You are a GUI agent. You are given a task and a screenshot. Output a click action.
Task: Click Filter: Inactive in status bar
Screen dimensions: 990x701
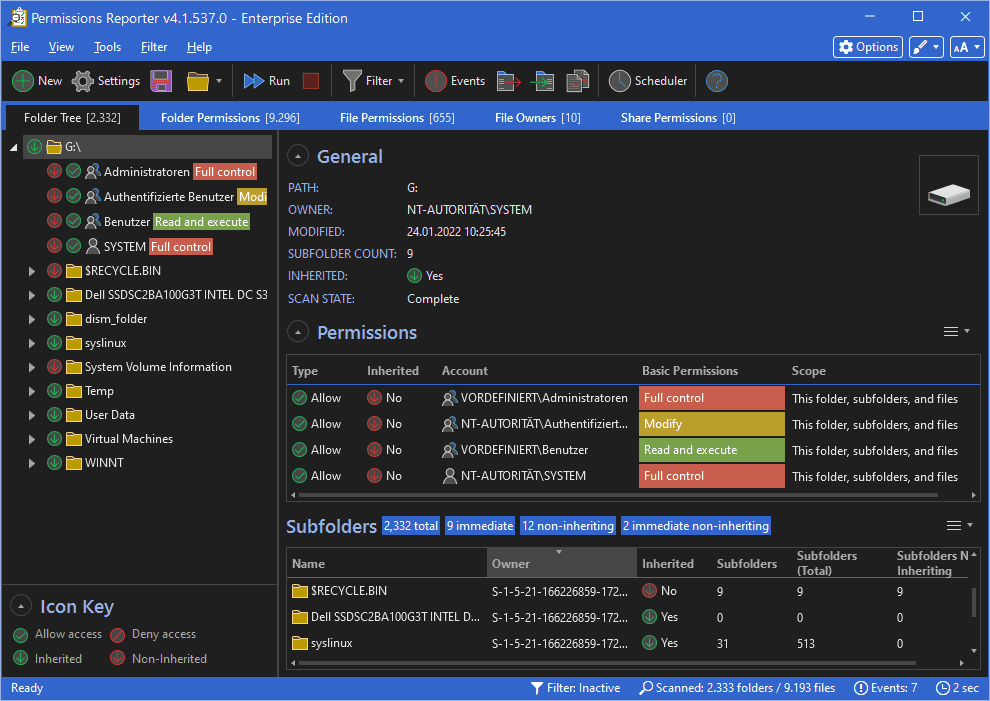pos(575,688)
